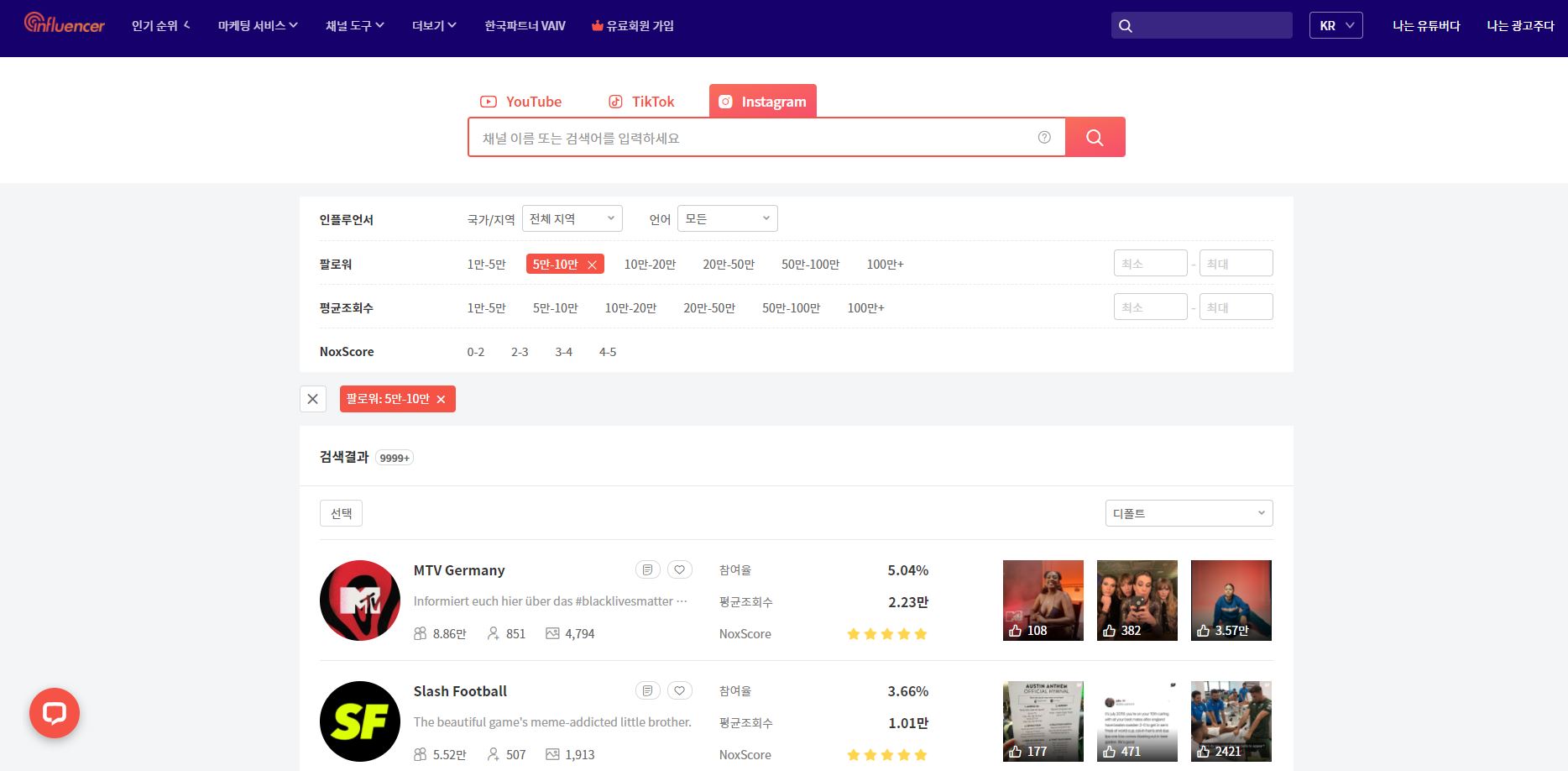The image size is (1568, 771).
Task: Click the NoxInfluencer logo
Action: (x=65, y=24)
